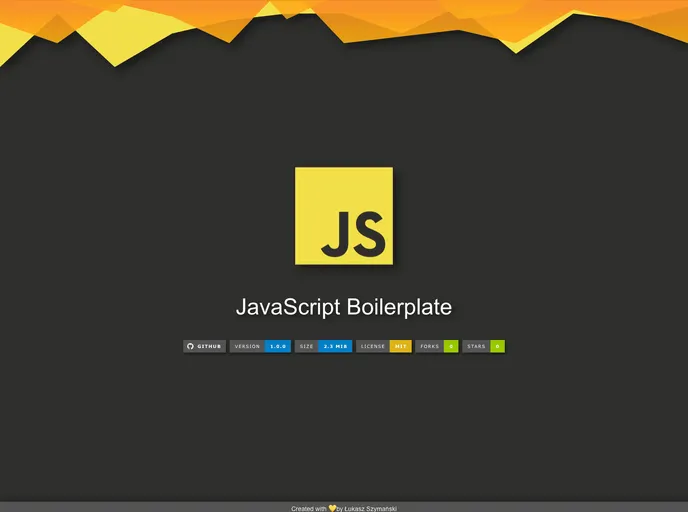Click the JavaScript Boilerplate heading
Screen dimensions: 688x512
point(344,307)
